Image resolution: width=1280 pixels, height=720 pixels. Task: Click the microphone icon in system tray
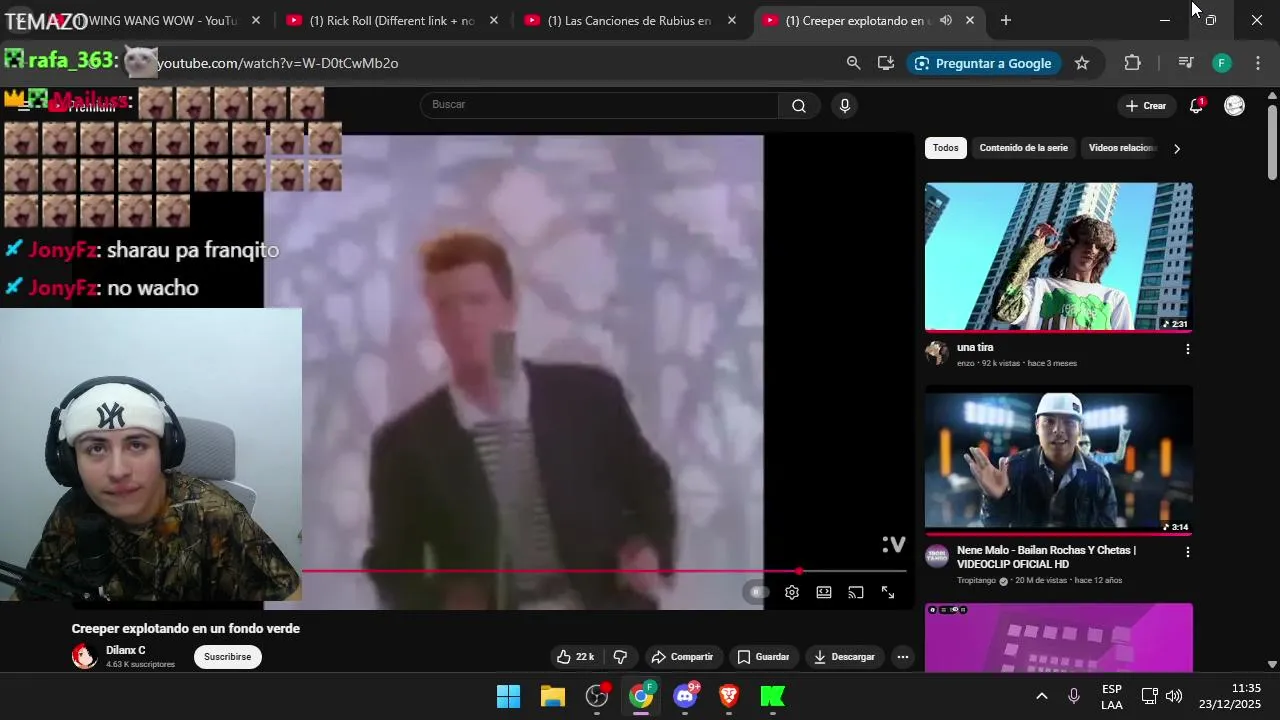click(x=1074, y=696)
